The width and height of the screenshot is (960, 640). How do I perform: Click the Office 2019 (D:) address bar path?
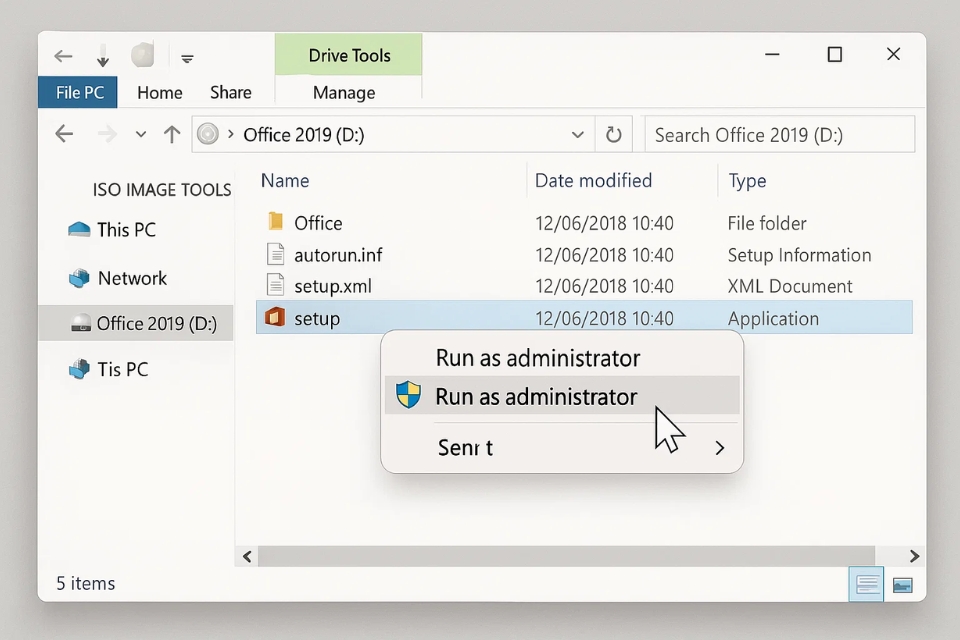[x=304, y=135]
